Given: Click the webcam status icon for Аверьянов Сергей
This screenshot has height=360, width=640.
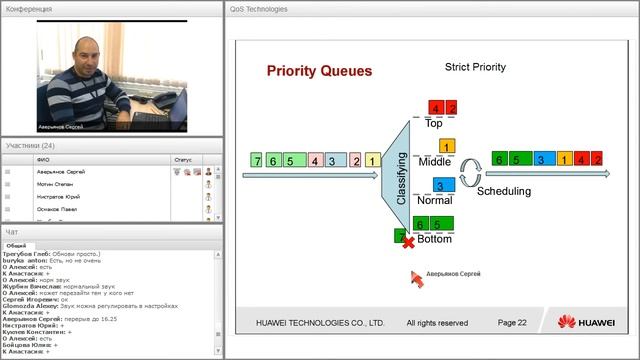Looking at the screenshot, I should pos(187,172).
